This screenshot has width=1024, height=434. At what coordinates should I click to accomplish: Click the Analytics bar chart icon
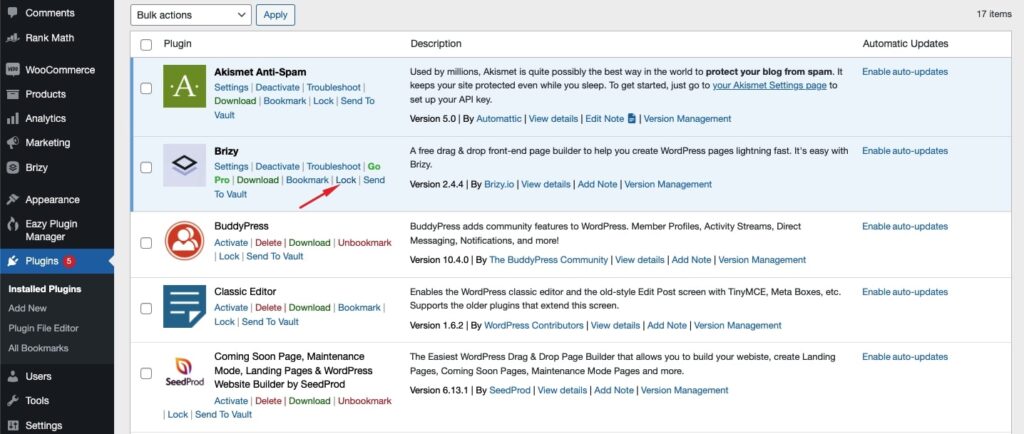[12, 119]
